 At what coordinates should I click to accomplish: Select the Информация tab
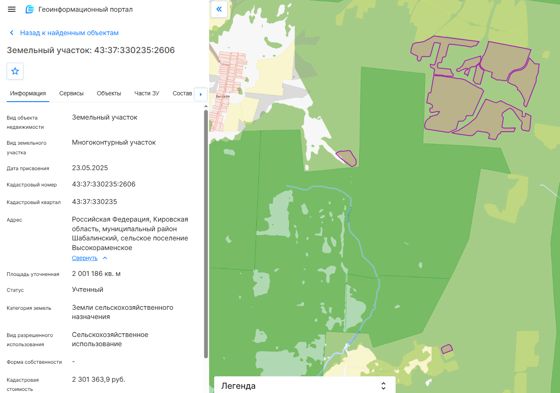[x=28, y=94]
